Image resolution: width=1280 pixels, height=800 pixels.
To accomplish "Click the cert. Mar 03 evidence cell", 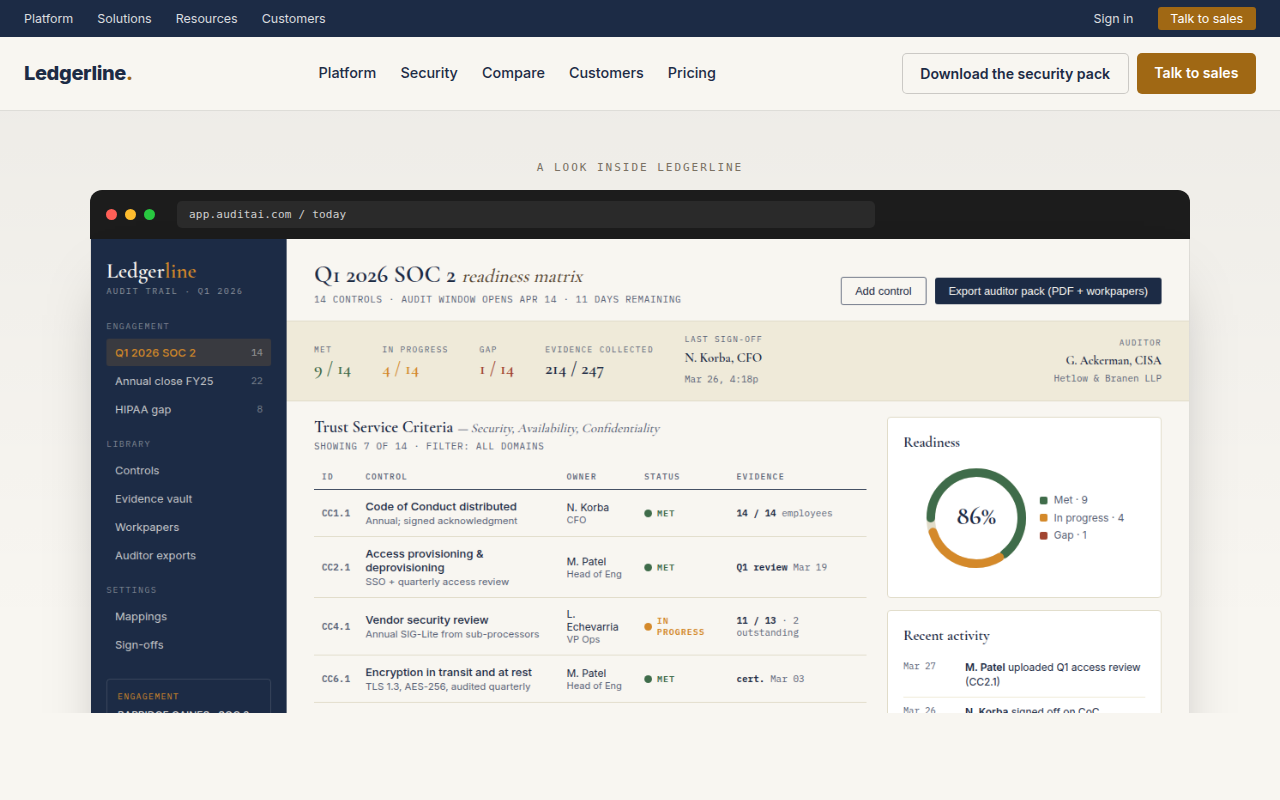I will click(770, 679).
